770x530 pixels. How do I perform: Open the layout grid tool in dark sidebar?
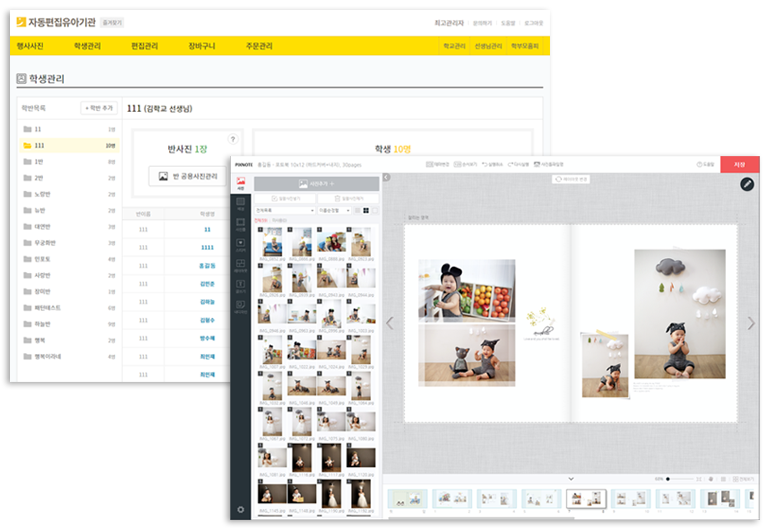coord(241,265)
